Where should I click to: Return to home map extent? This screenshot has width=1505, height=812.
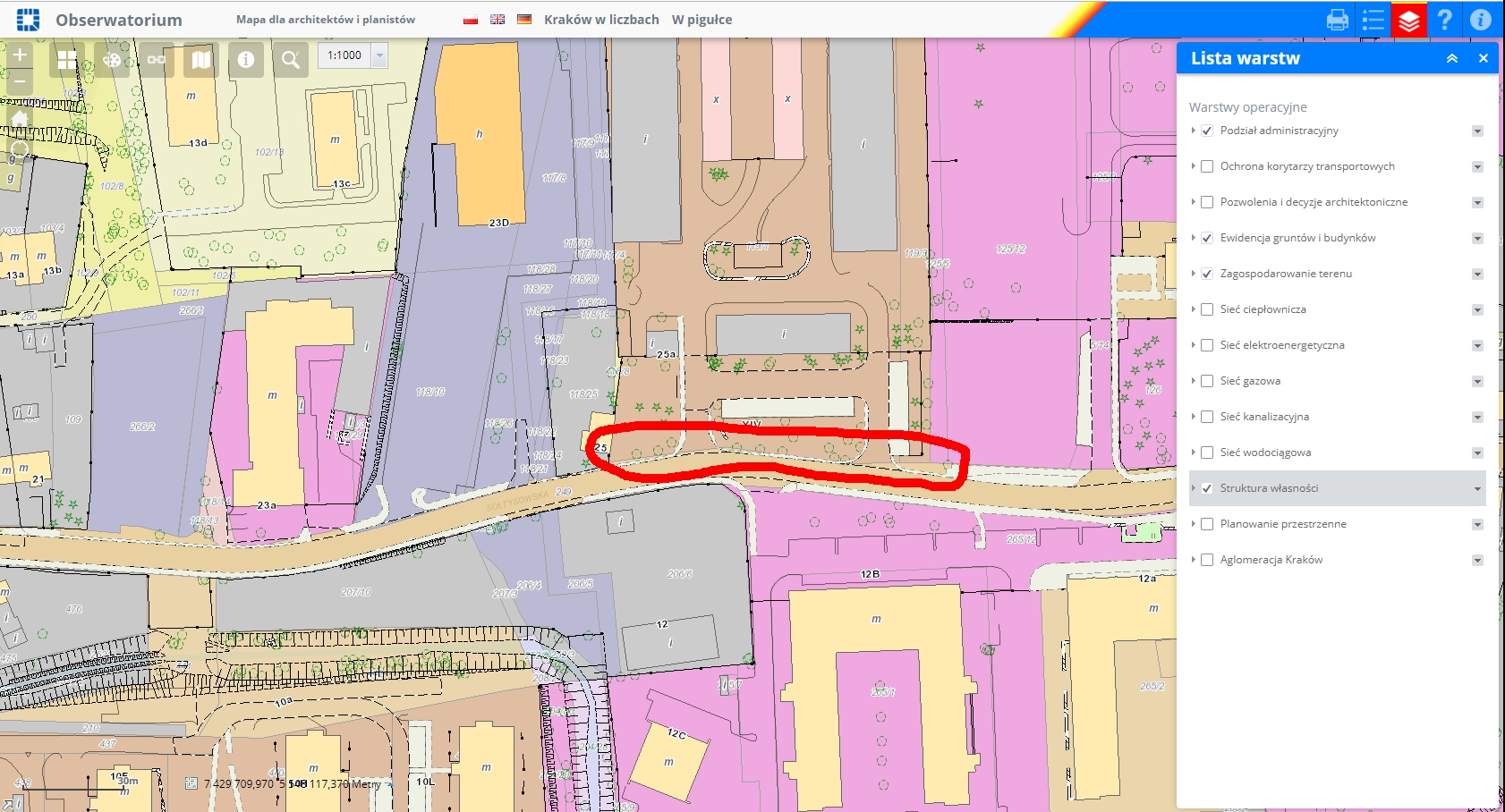(20, 118)
